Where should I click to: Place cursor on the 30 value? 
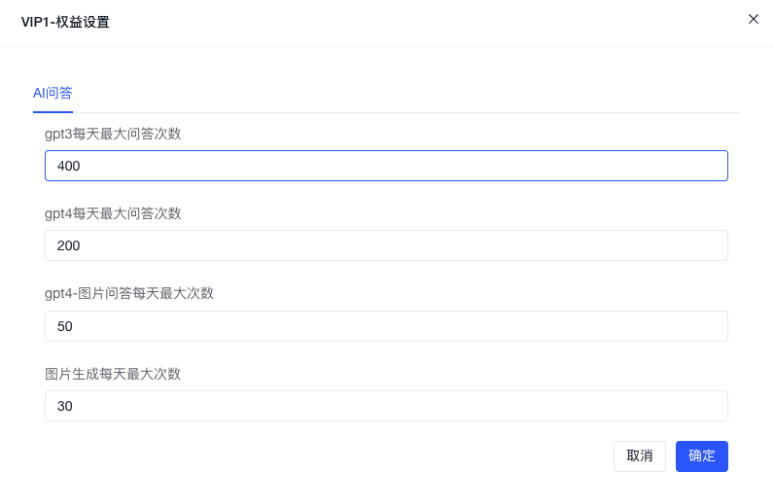point(65,406)
